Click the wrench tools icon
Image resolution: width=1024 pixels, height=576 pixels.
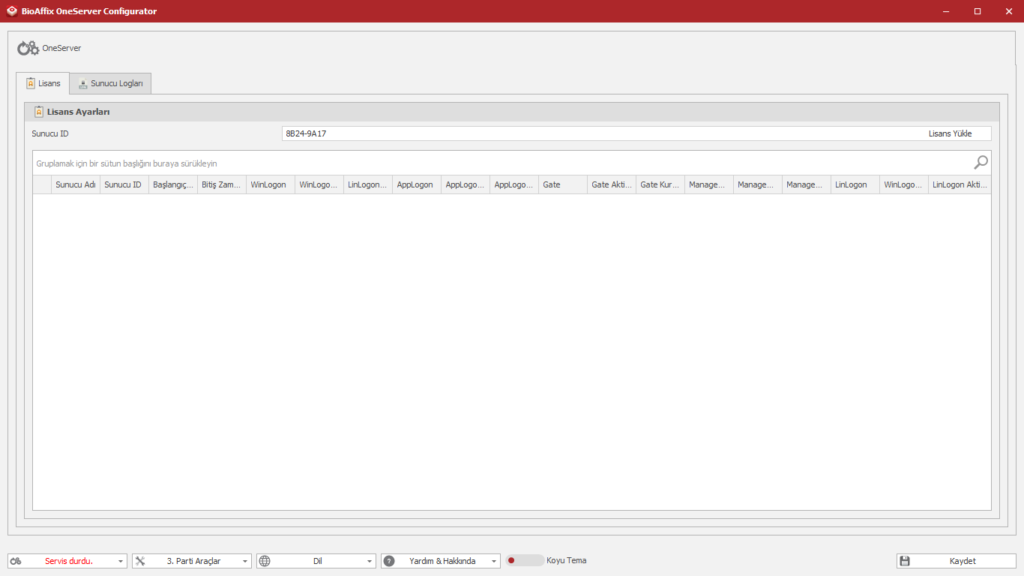[140, 561]
